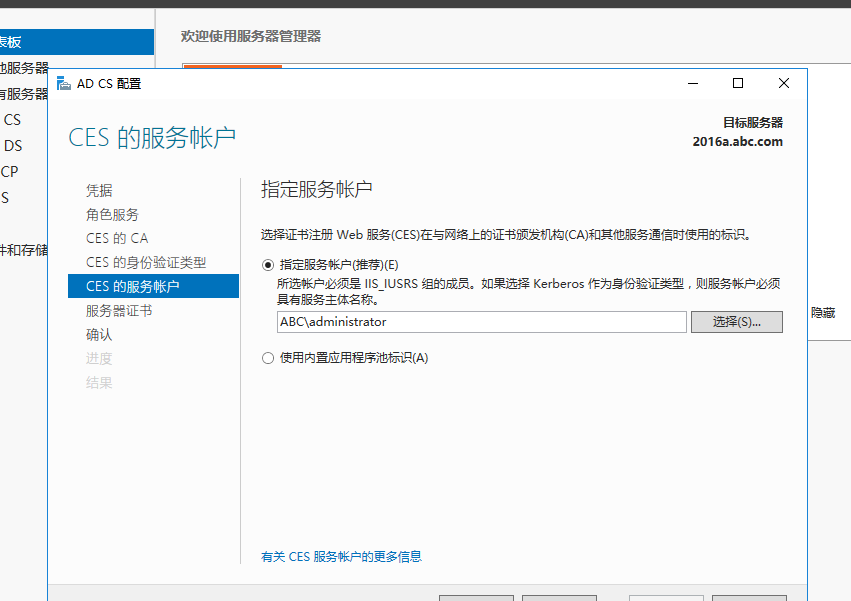Click the 选择(S) button

(736, 321)
